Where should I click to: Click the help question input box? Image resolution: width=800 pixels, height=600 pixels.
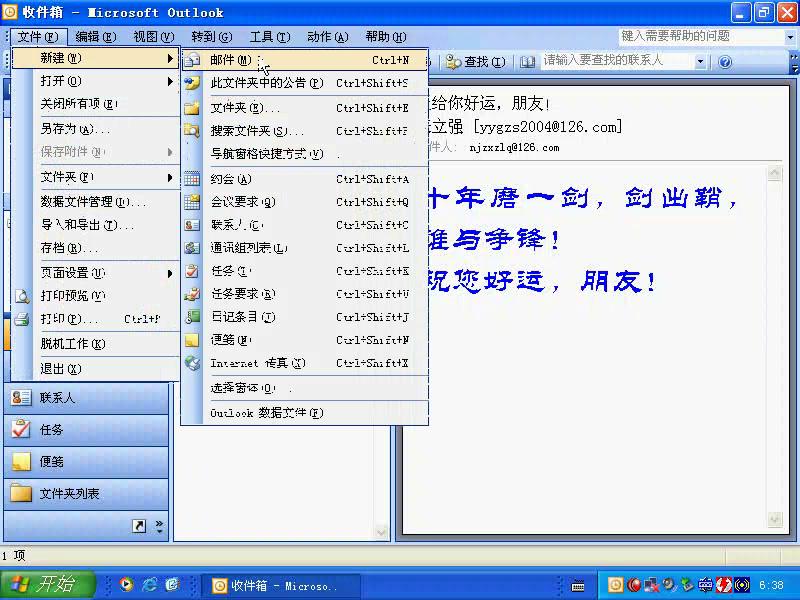pyautogui.click(x=702, y=36)
